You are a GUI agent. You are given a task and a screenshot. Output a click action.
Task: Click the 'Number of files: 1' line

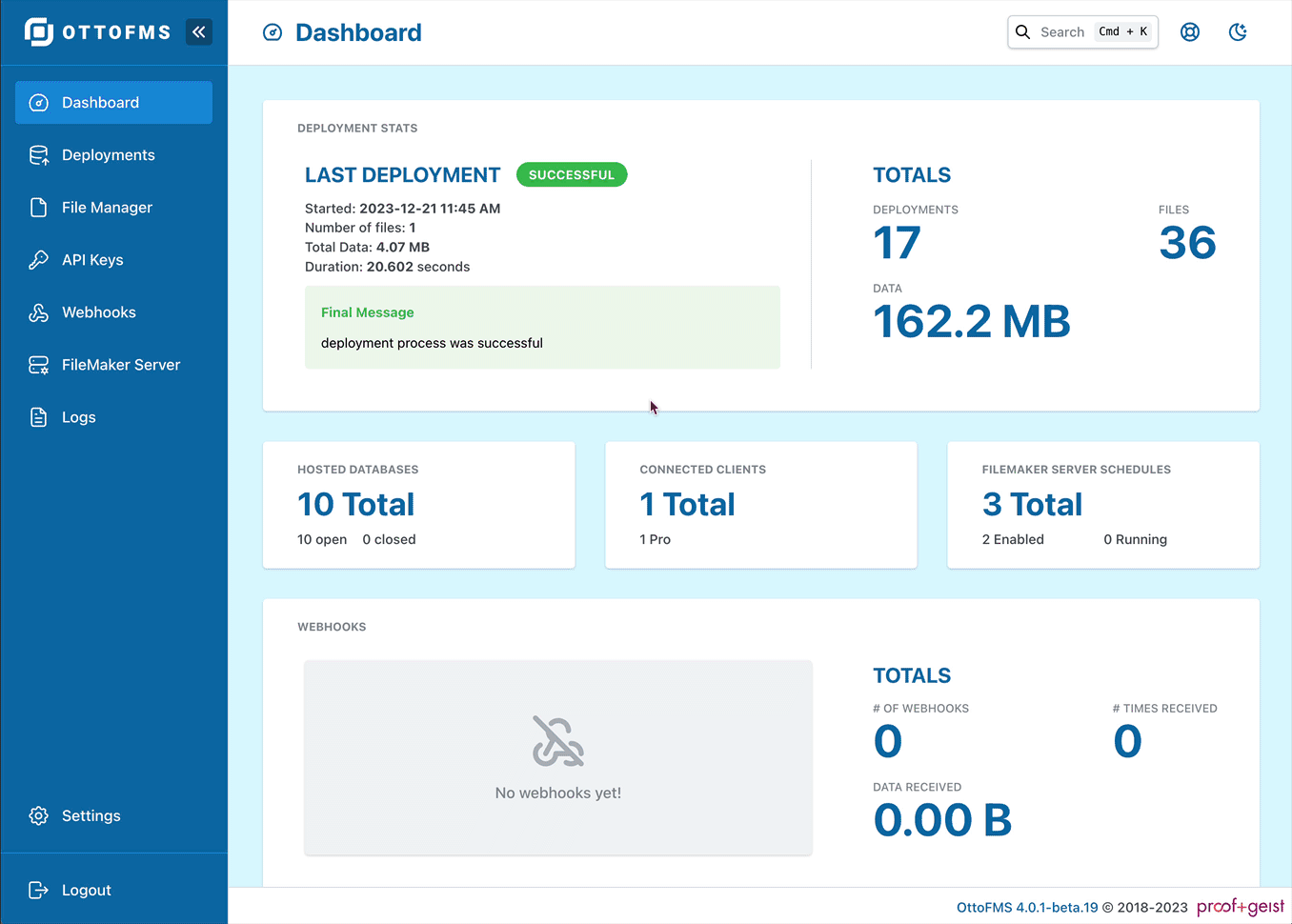[x=360, y=229]
